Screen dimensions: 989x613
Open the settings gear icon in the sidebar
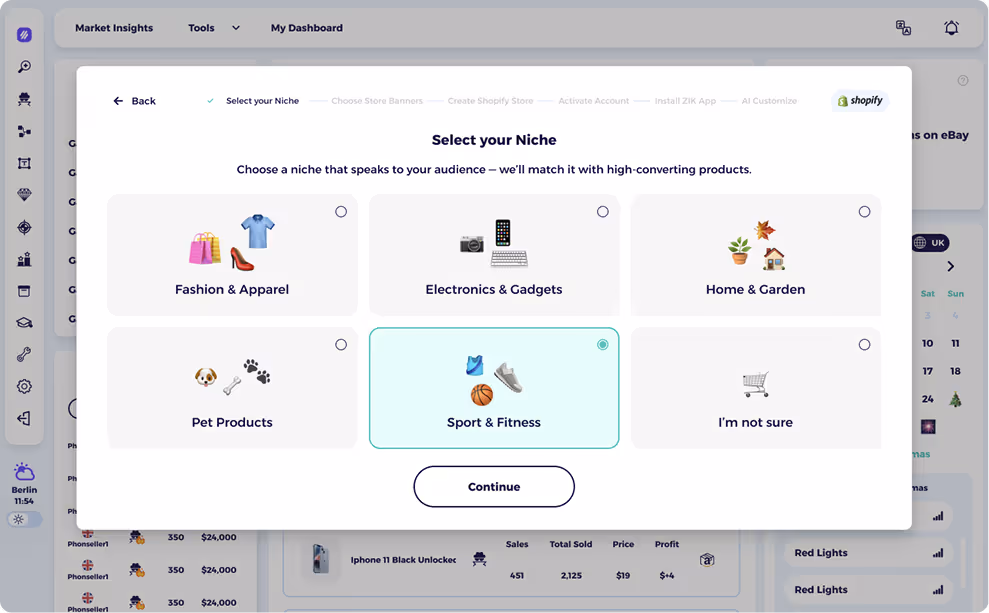click(x=24, y=386)
